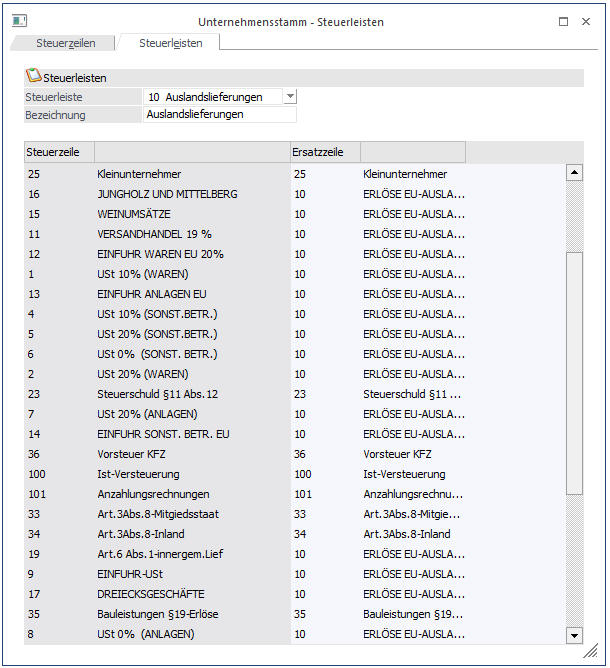
Task: Click the Ersatzzeile column header
Action: pos(323,153)
